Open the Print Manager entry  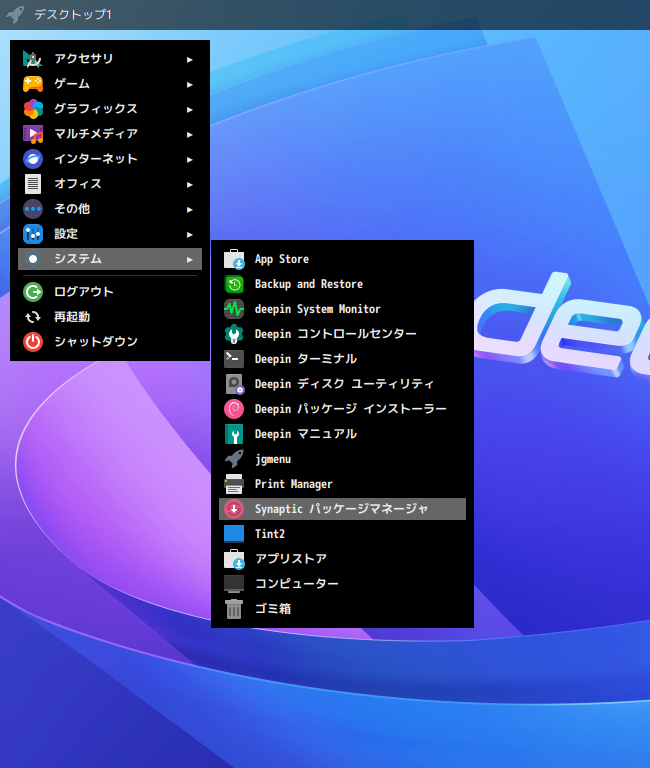342,484
